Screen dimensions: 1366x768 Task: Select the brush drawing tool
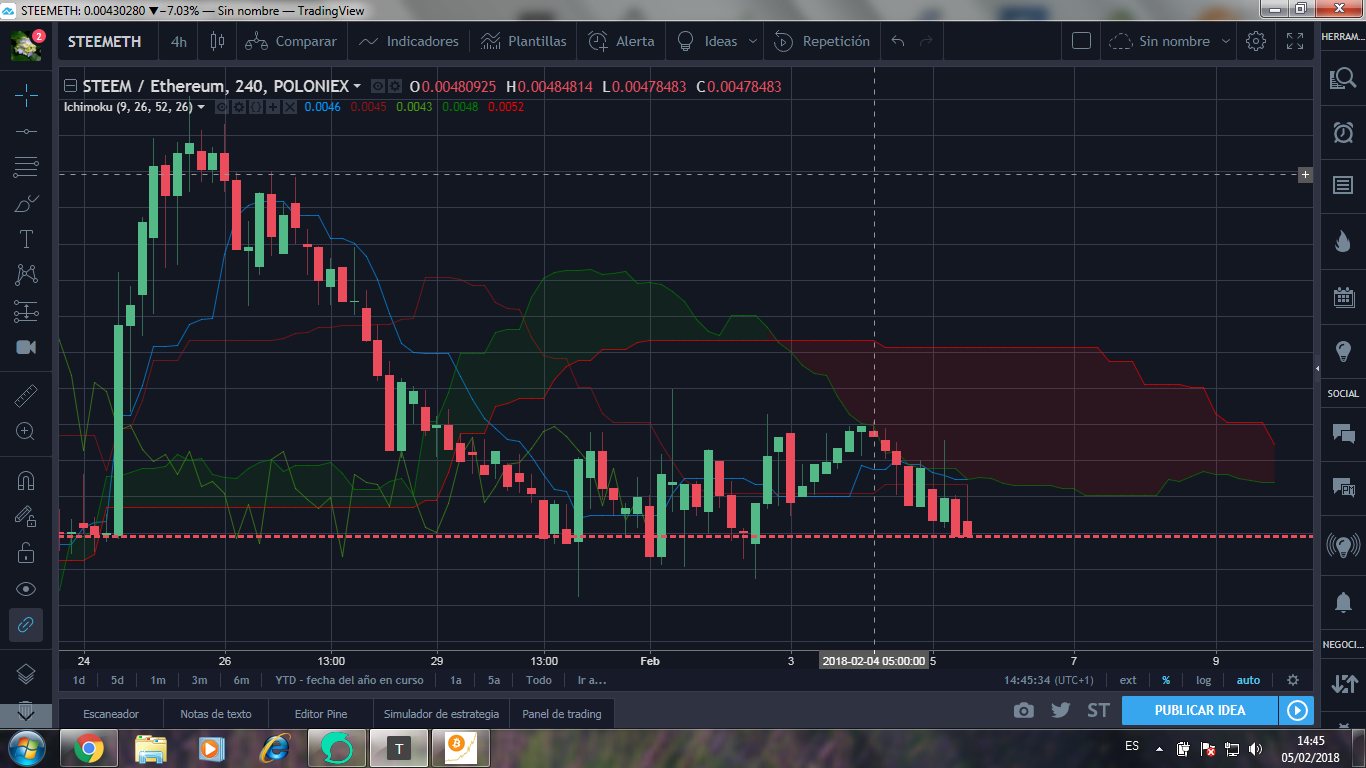[x=26, y=203]
